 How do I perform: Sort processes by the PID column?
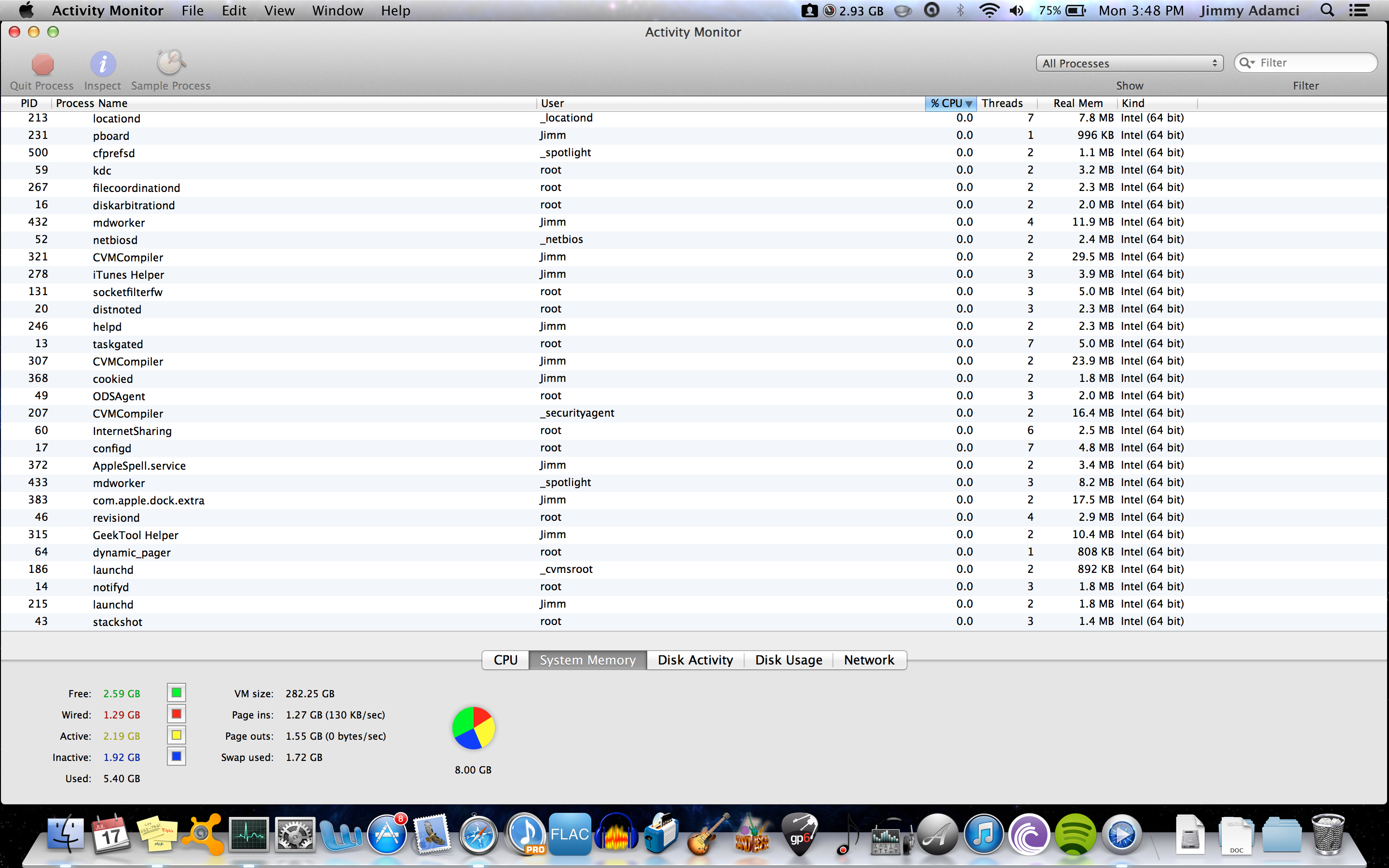coord(28,103)
